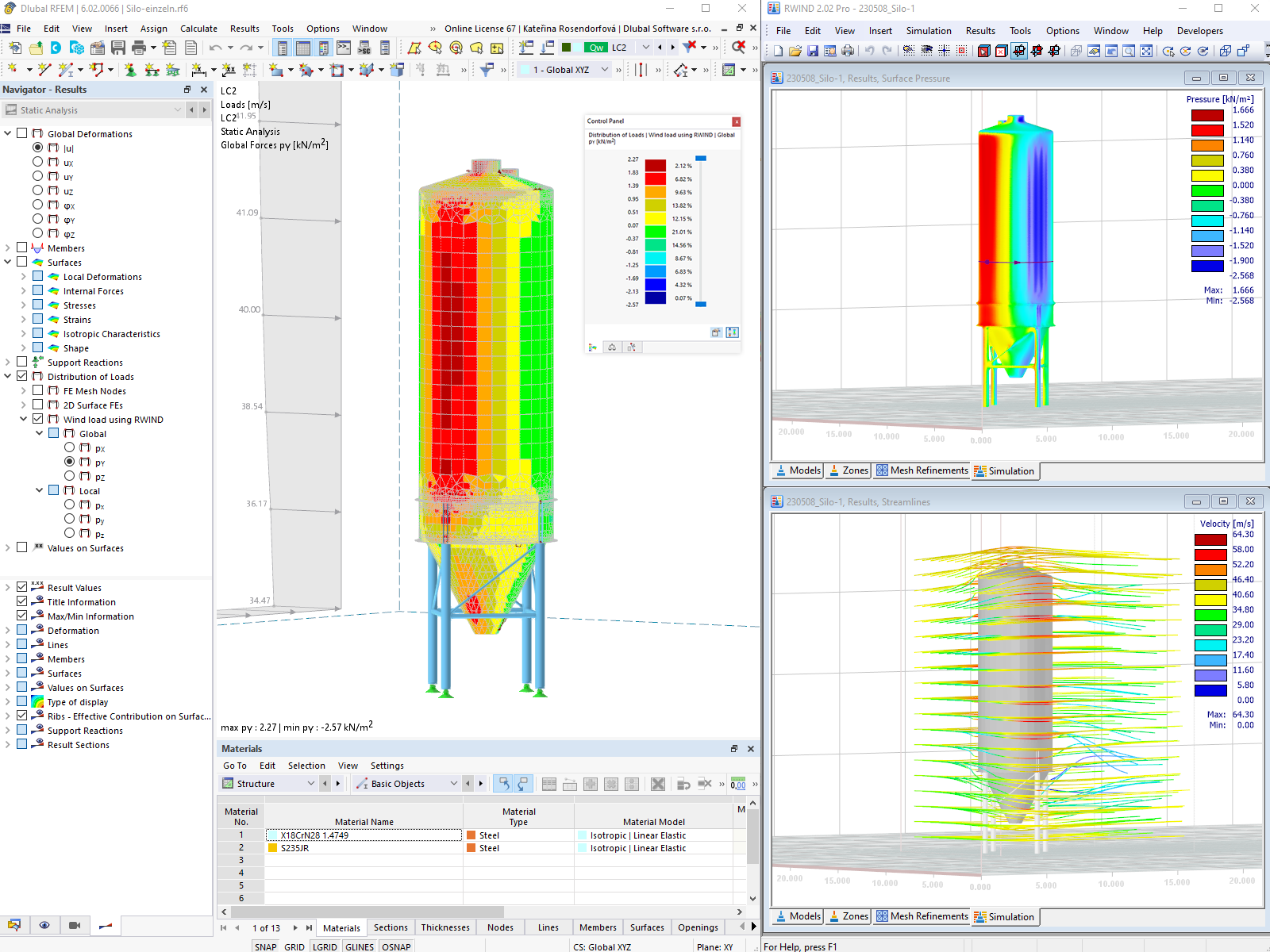Viewport: 1270px width, 952px height.
Task: Stop the simulation using the red X cube icon
Action: pyautogui.click(x=1000, y=50)
